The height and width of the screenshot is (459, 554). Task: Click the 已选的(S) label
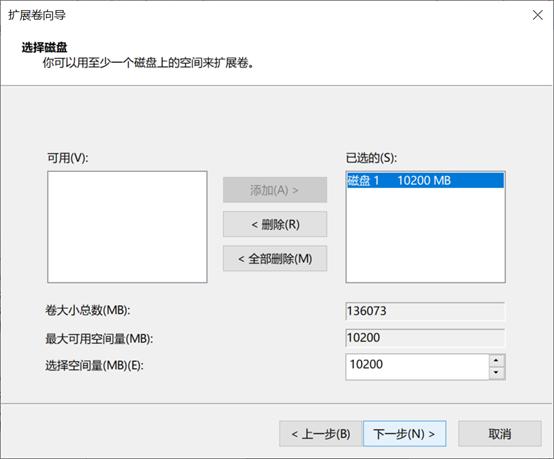[371, 158]
